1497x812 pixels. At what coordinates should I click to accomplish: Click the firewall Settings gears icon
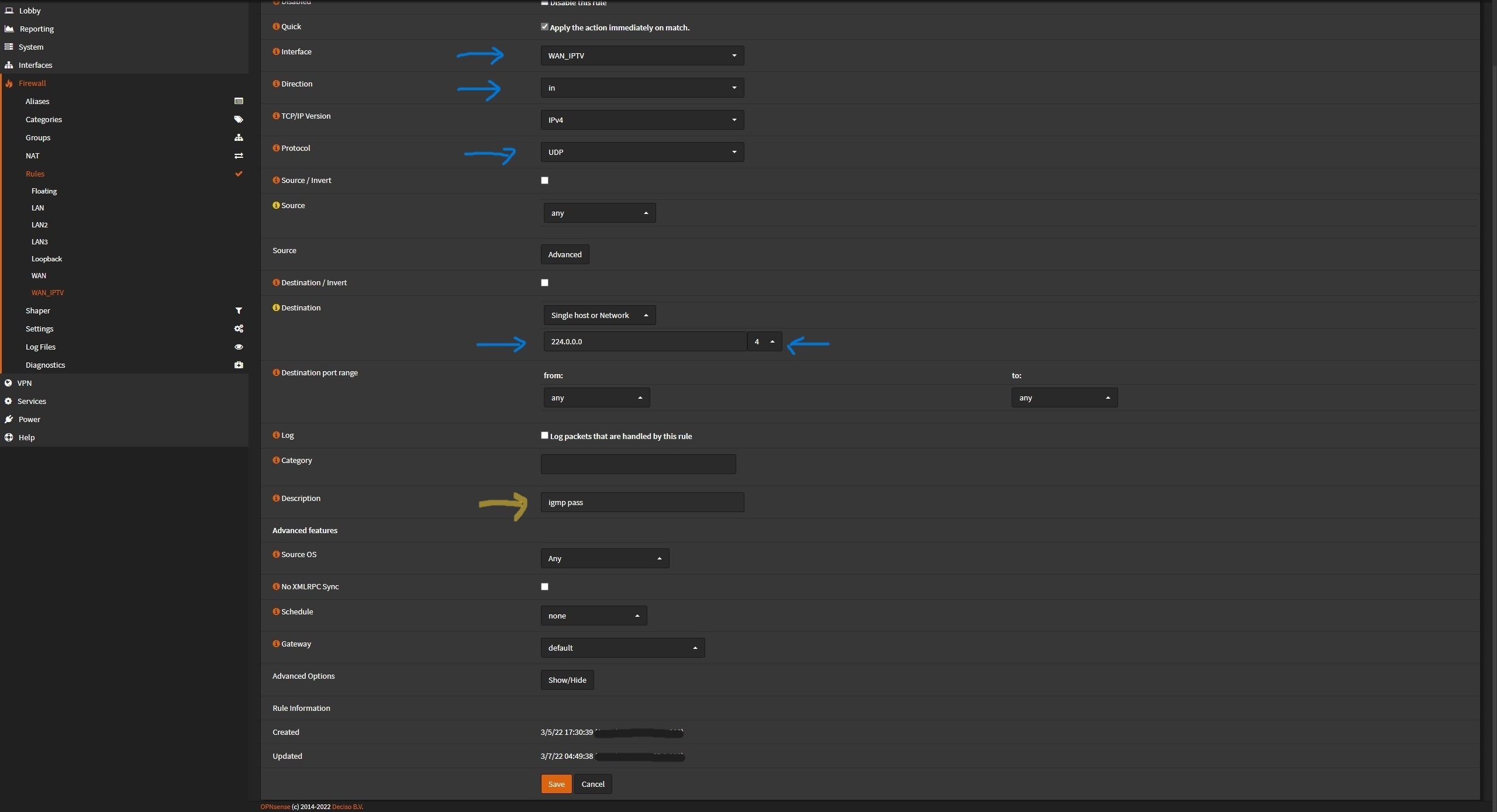click(239, 329)
